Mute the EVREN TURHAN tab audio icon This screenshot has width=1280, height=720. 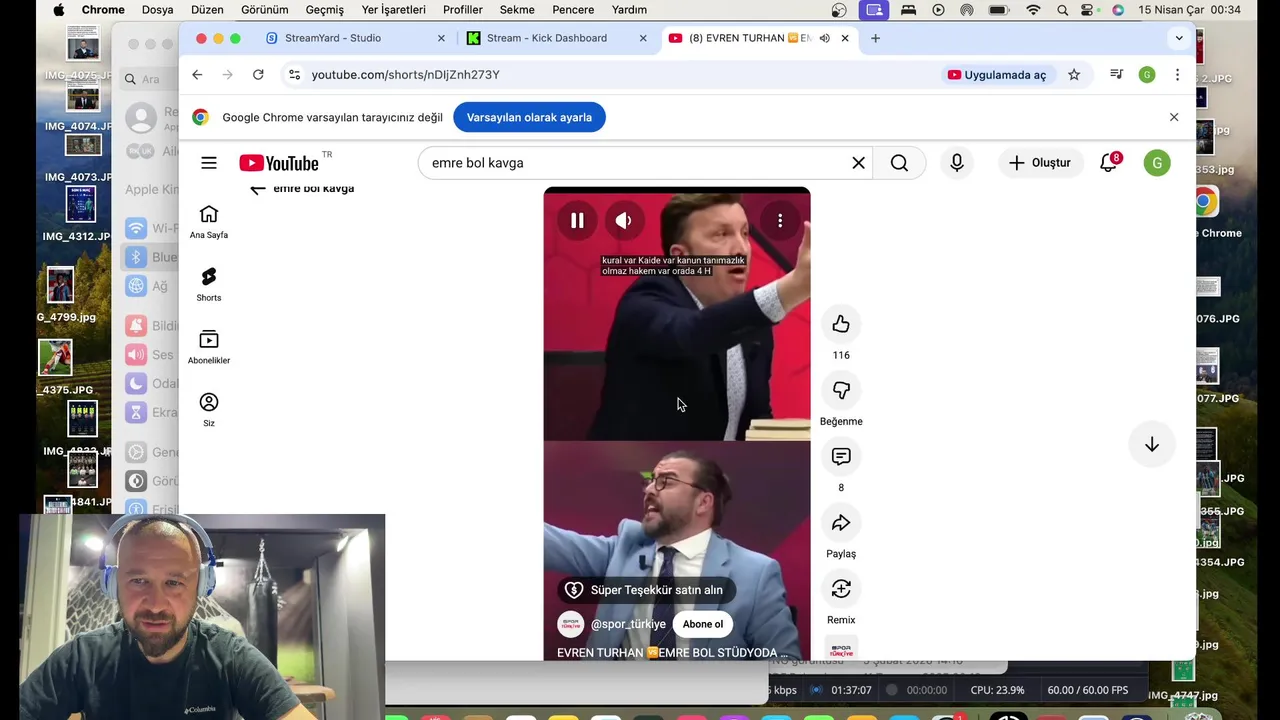coord(824,38)
